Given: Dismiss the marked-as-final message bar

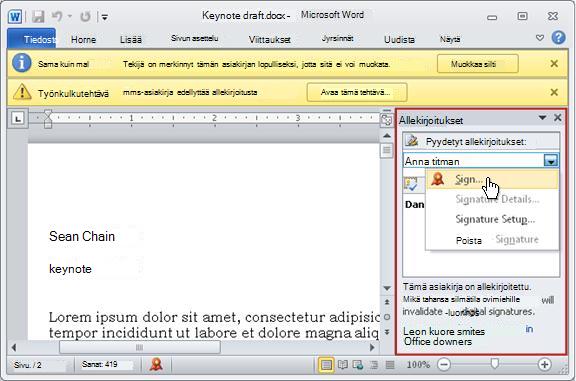Looking at the screenshot, I should (x=554, y=64).
